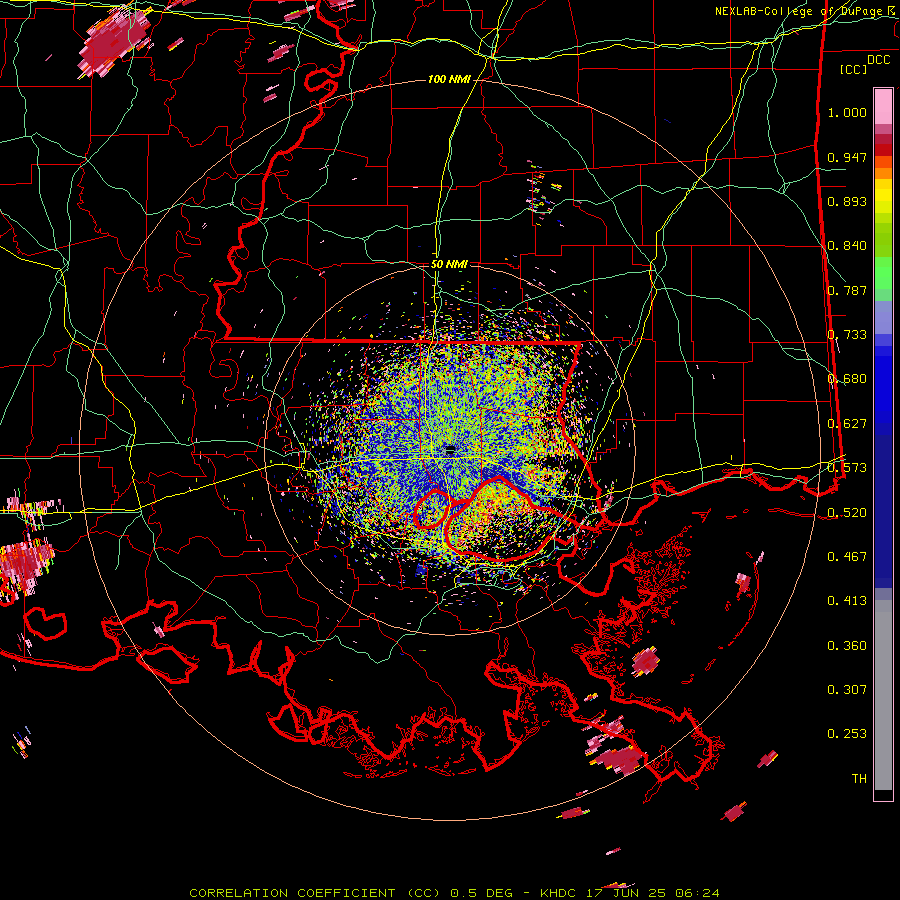Click the 50 NMI range ring label

pos(449,264)
